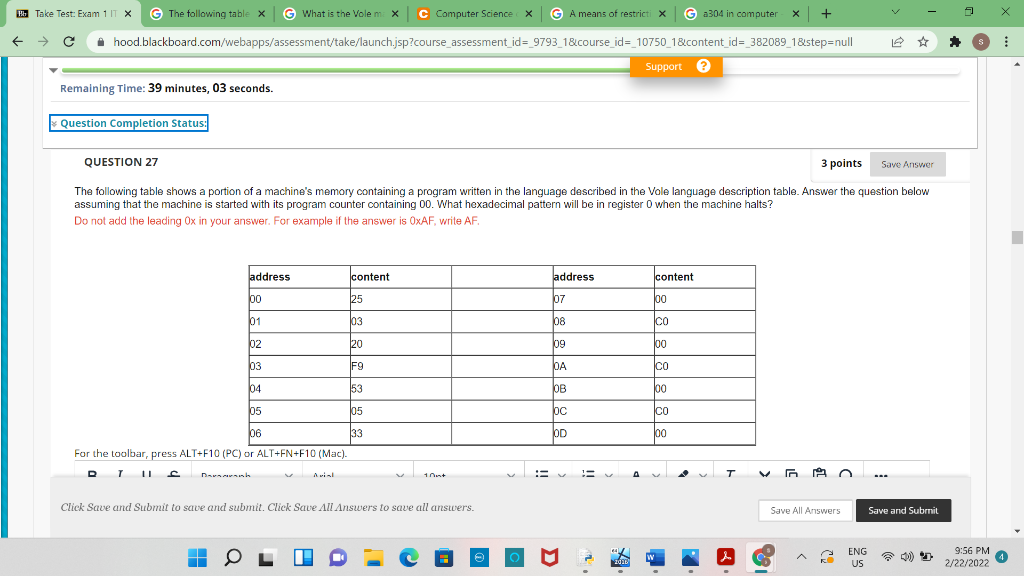Click Save Answer for Question 27
The image size is (1024, 576).
click(x=907, y=164)
